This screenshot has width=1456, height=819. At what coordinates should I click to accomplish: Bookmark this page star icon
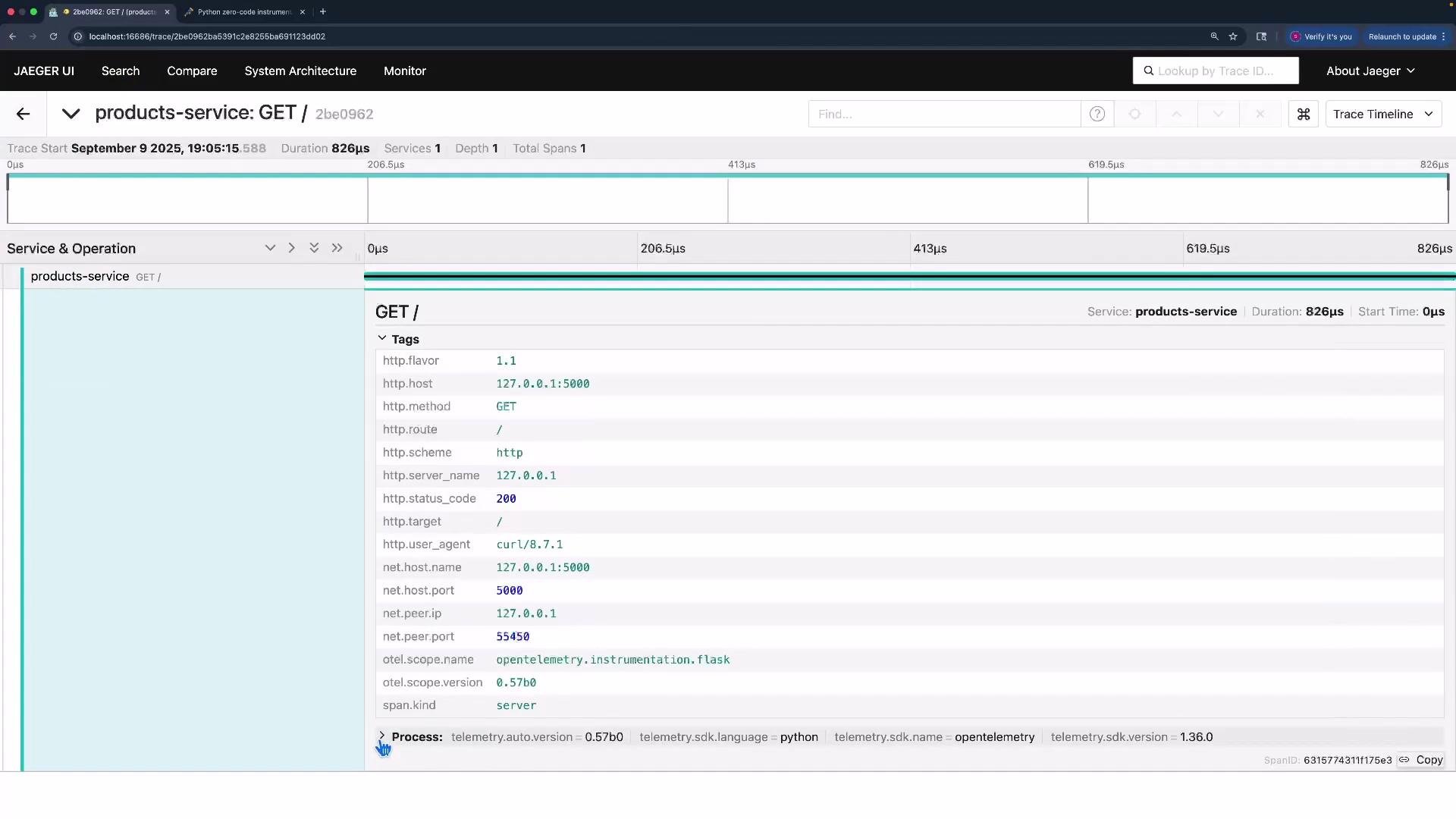[x=1233, y=36]
